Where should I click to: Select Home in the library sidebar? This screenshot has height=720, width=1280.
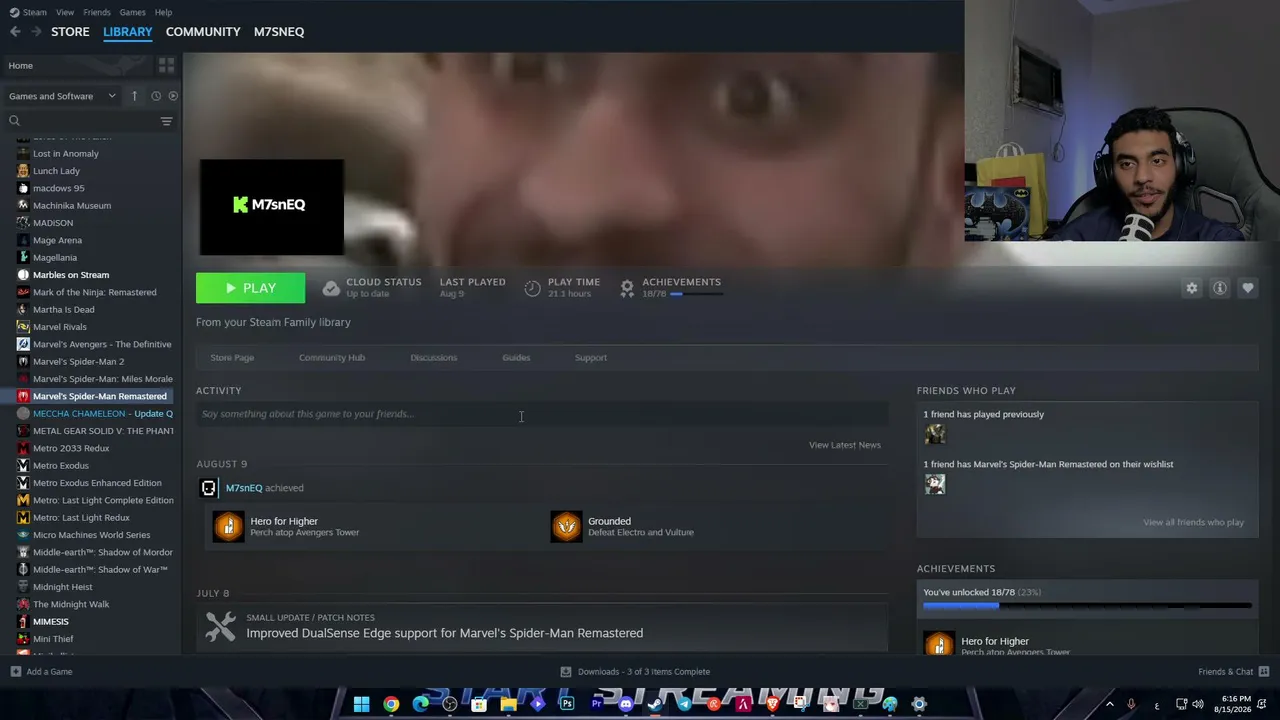tap(20, 66)
